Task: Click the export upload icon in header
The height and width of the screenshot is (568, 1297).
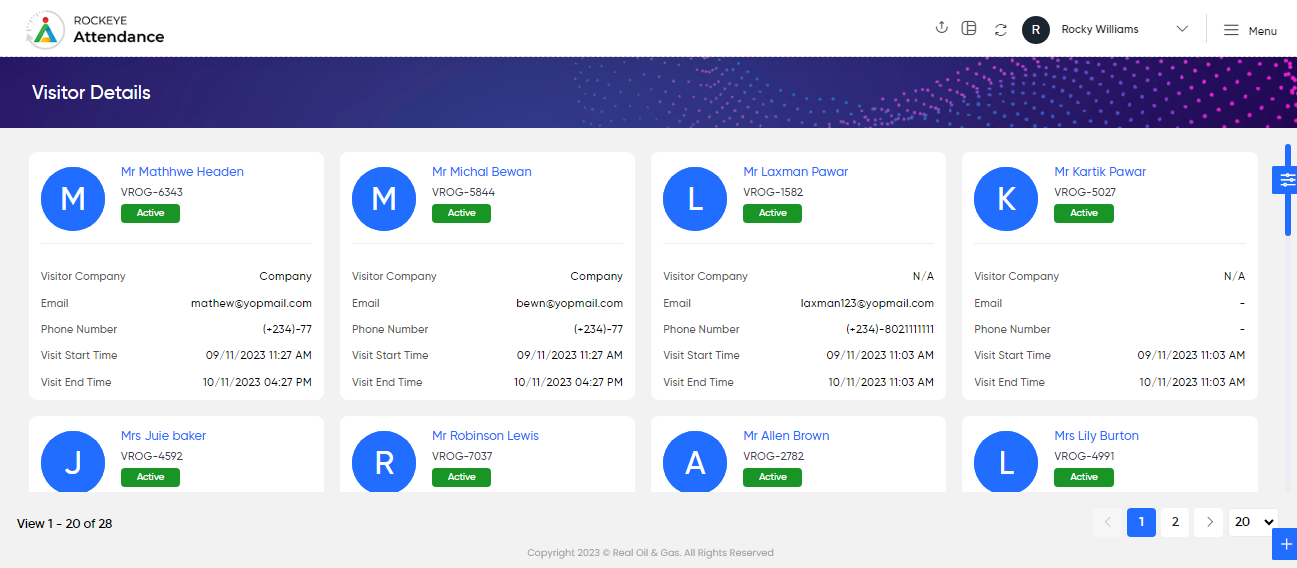Action: (x=941, y=28)
